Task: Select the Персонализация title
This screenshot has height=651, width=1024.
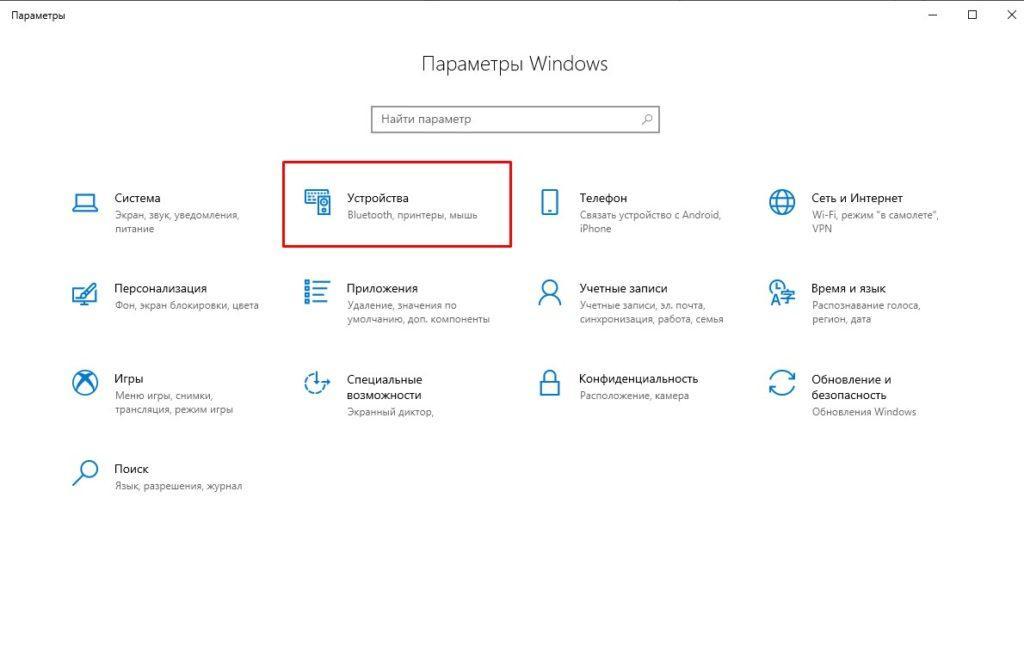Action: point(160,289)
